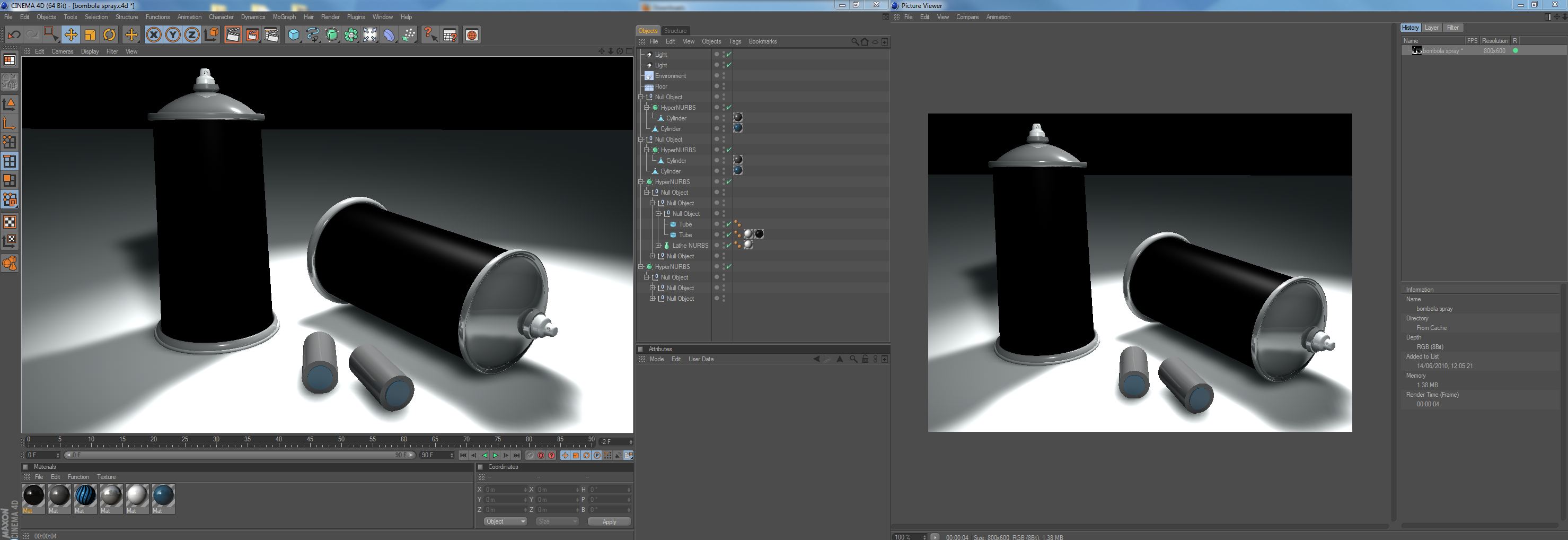Click the record keyframe button
Image resolution: width=1568 pixels, height=540 pixels.
530,455
